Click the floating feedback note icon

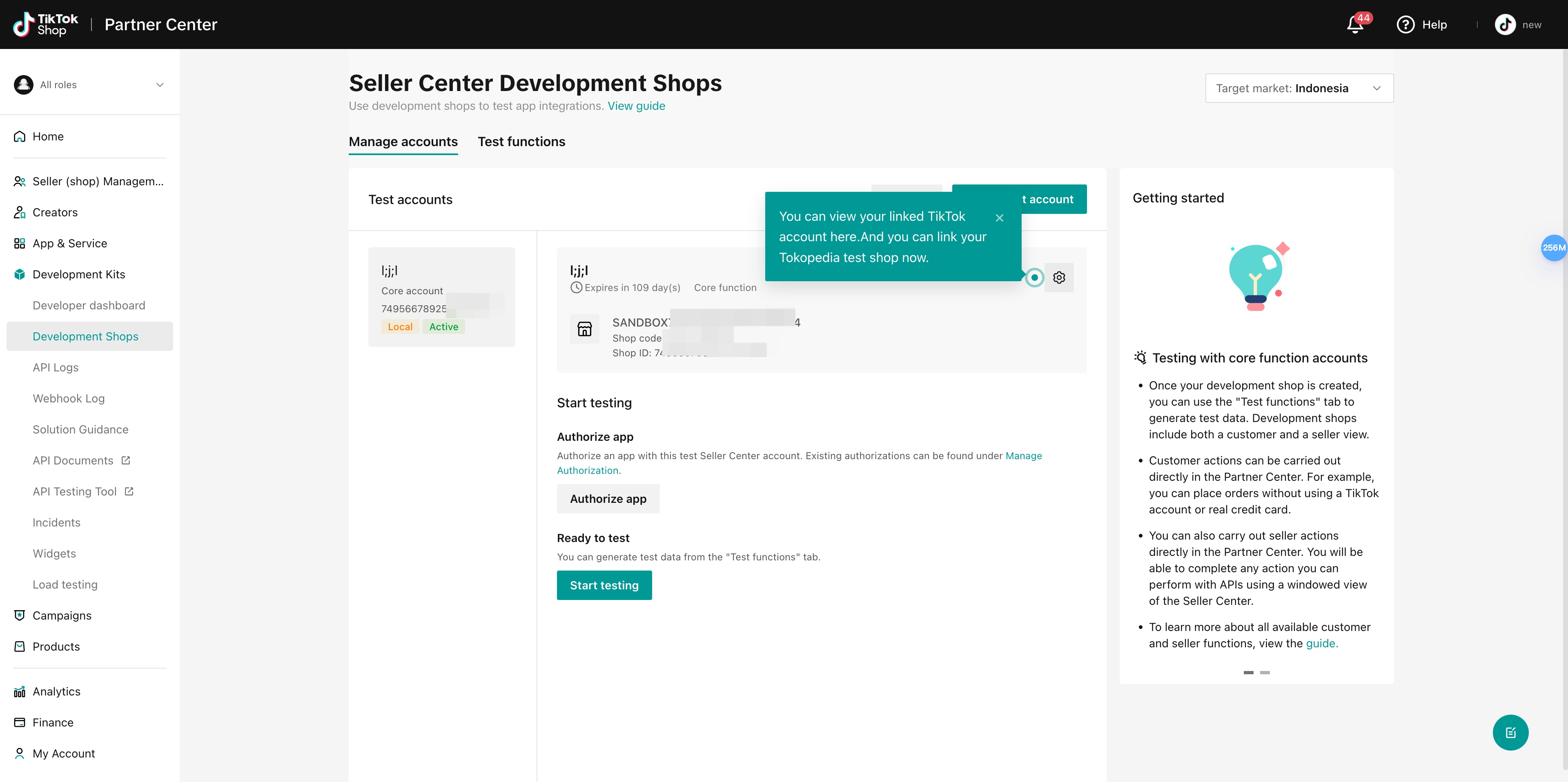pos(1510,732)
